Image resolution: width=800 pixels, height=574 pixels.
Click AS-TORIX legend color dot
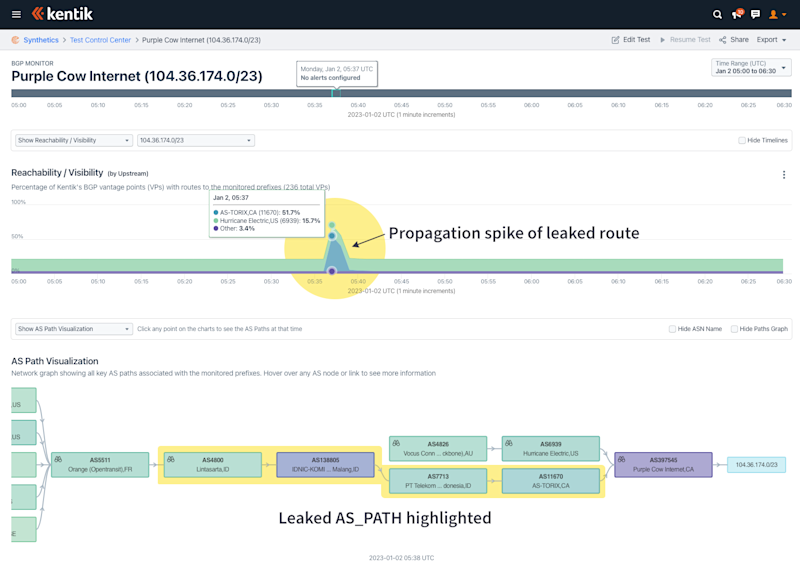pyautogui.click(x=216, y=212)
